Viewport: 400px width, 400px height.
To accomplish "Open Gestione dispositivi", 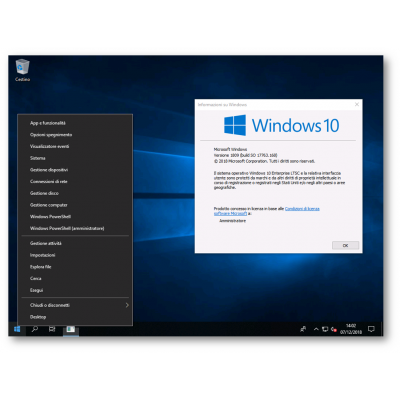I will pos(75,170).
